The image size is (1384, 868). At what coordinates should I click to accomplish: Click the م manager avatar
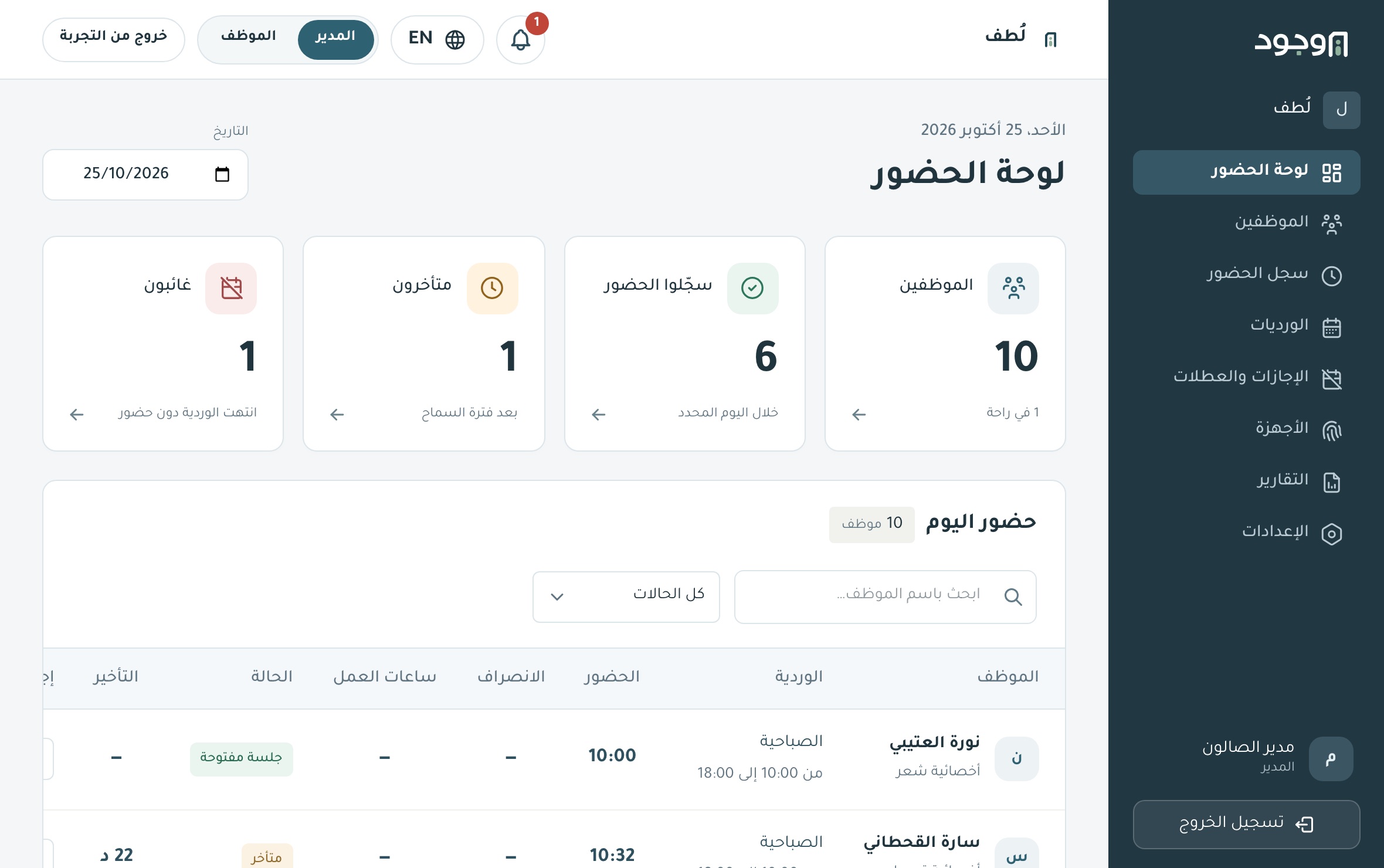coord(1331,758)
